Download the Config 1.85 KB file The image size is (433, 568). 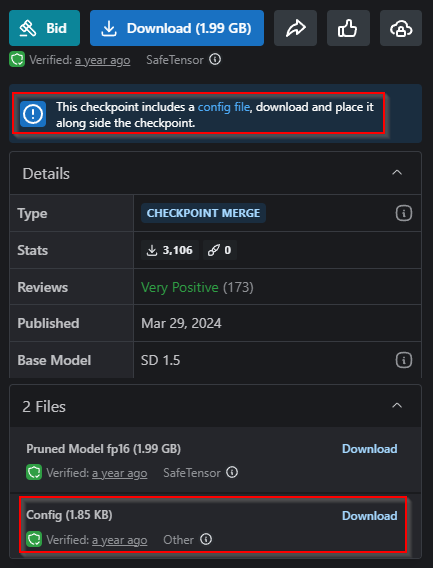pyautogui.click(x=370, y=515)
